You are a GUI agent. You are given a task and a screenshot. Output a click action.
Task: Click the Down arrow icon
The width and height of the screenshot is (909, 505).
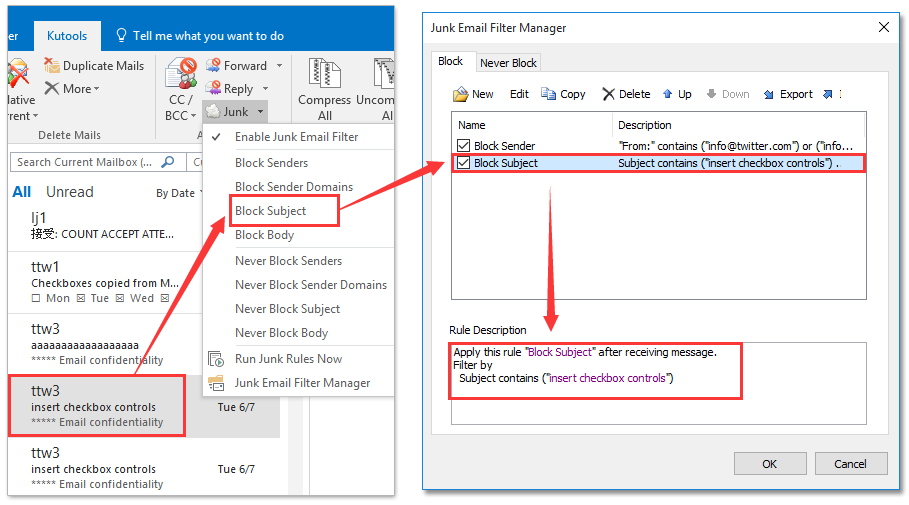point(711,94)
